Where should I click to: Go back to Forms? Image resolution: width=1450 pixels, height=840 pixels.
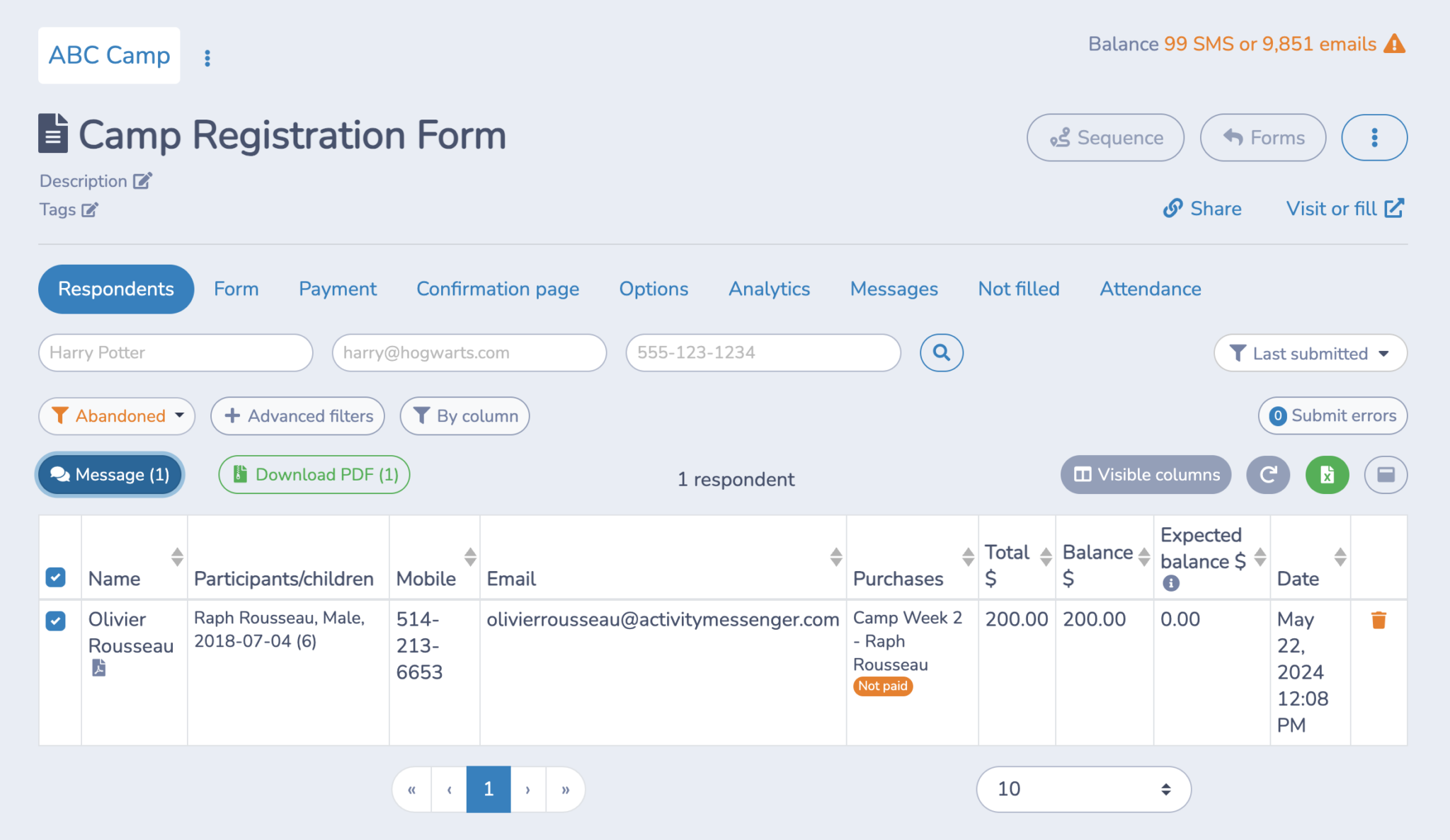point(1263,137)
